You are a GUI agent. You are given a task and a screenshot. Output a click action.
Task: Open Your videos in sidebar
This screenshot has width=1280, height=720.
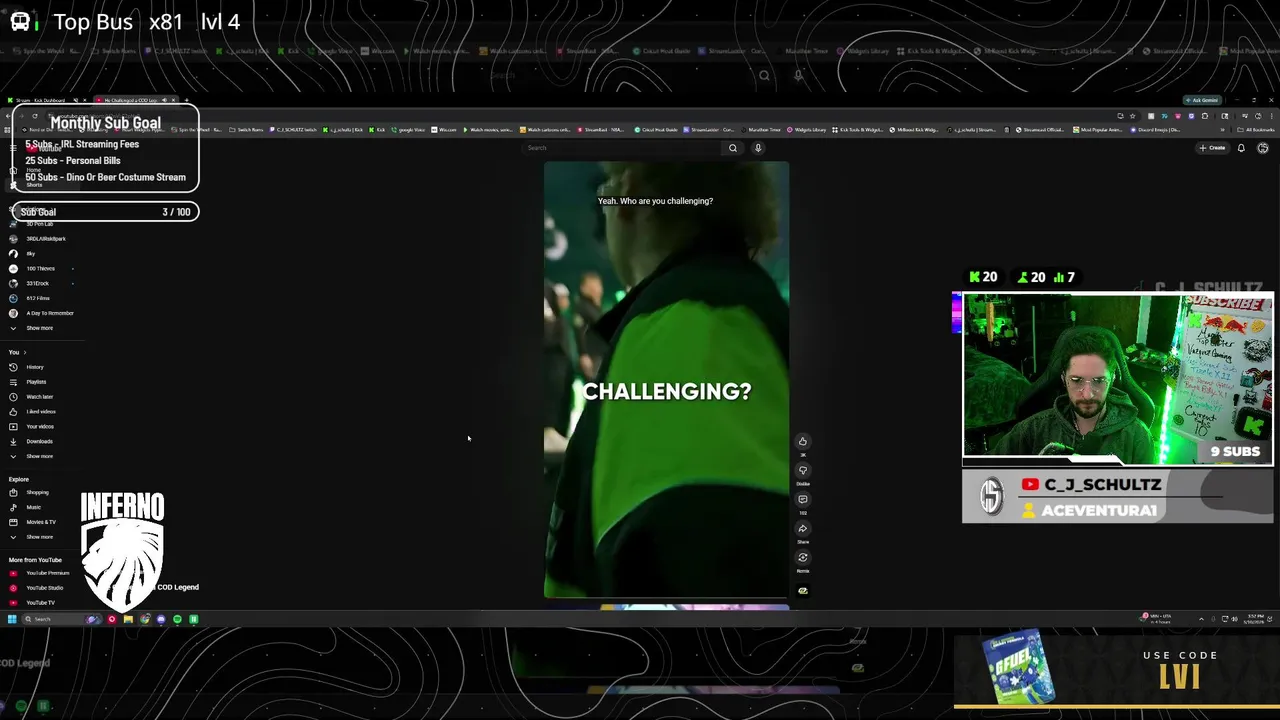[40, 427]
